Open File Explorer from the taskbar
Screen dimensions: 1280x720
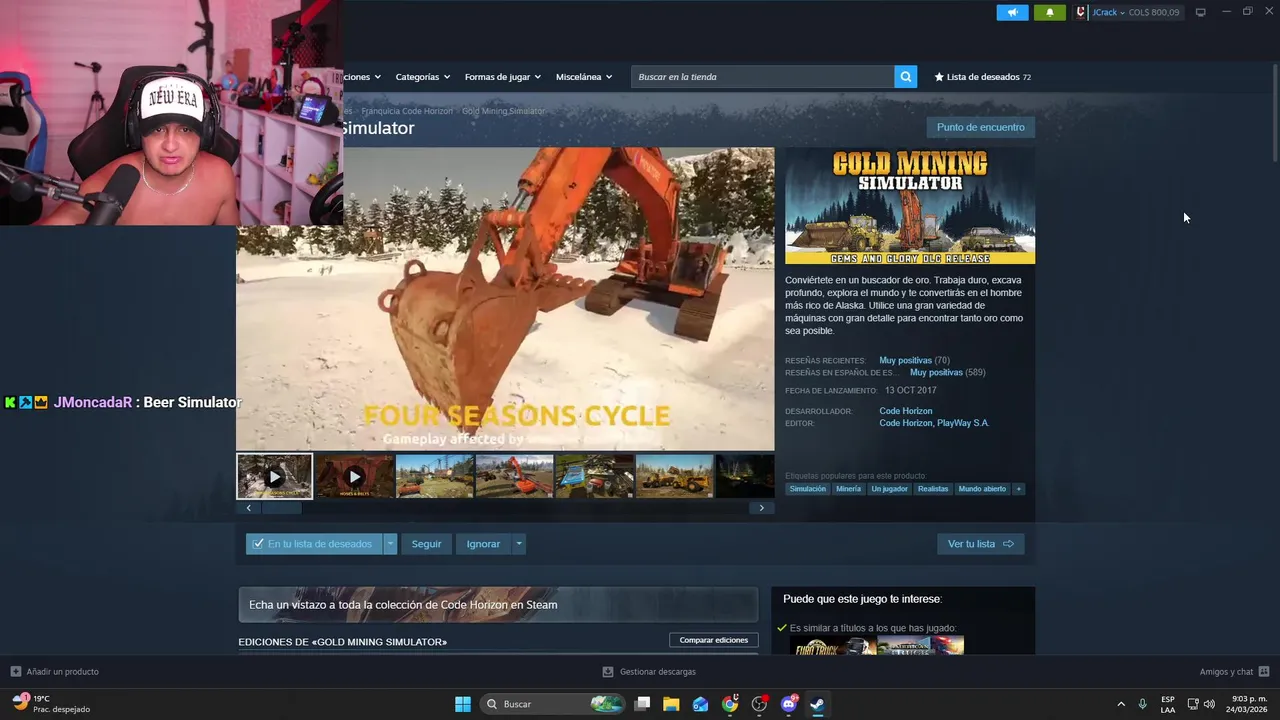[671, 704]
